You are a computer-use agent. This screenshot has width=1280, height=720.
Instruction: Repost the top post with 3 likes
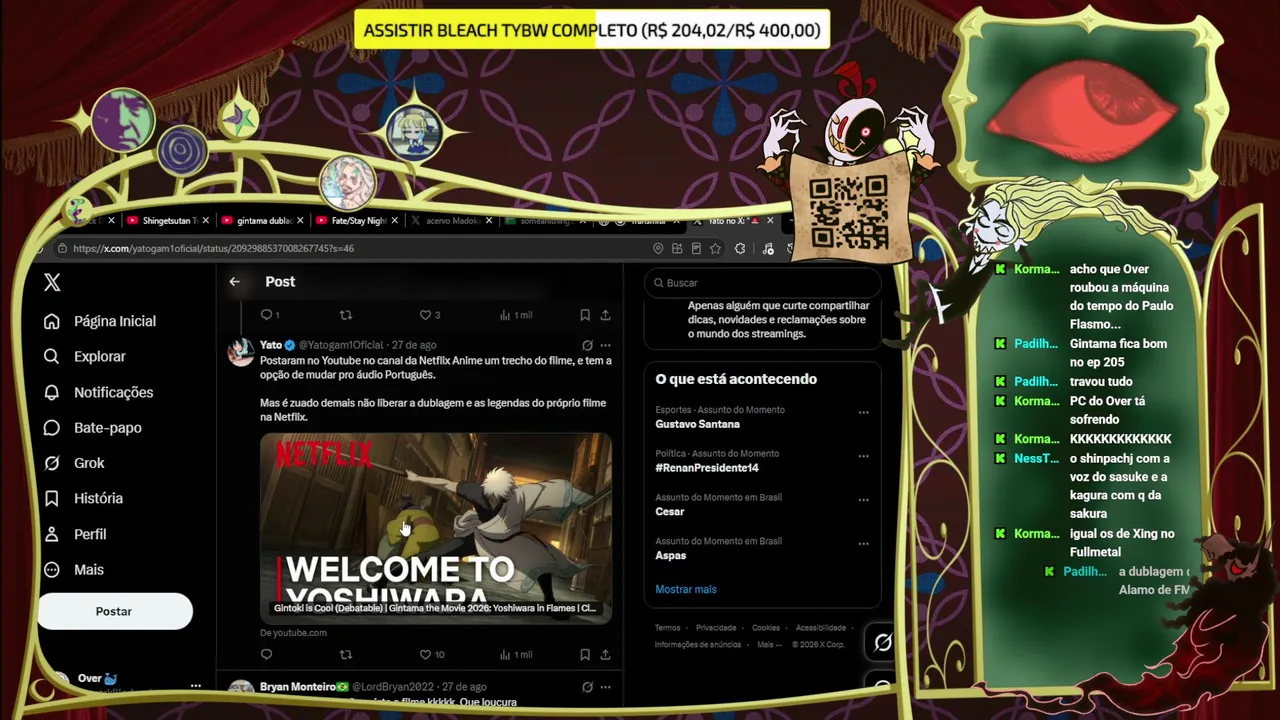tap(346, 315)
